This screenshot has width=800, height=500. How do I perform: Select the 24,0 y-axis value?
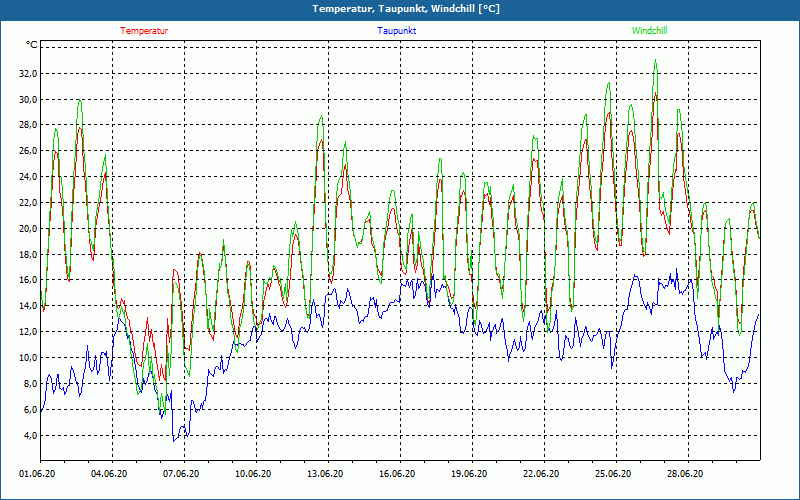[x=28, y=177]
